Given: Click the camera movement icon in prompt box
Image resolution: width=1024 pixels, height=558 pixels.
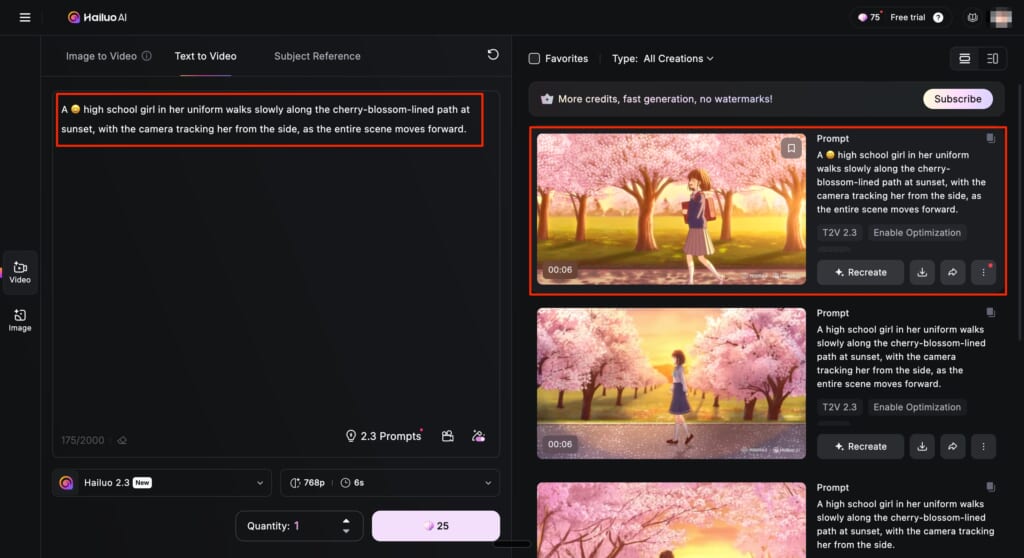Looking at the screenshot, I should click(448, 436).
